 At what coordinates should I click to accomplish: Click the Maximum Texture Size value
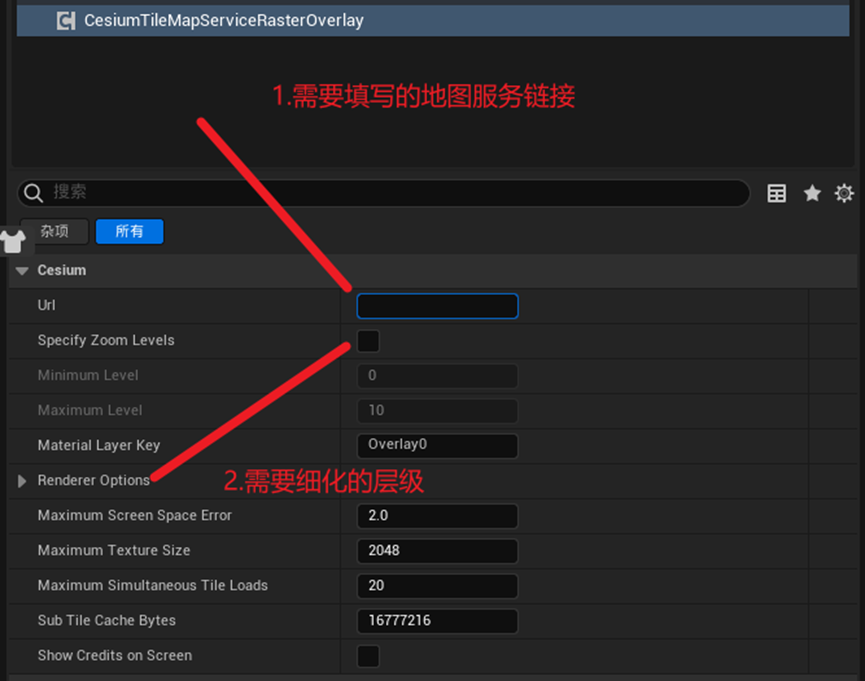click(x=437, y=551)
